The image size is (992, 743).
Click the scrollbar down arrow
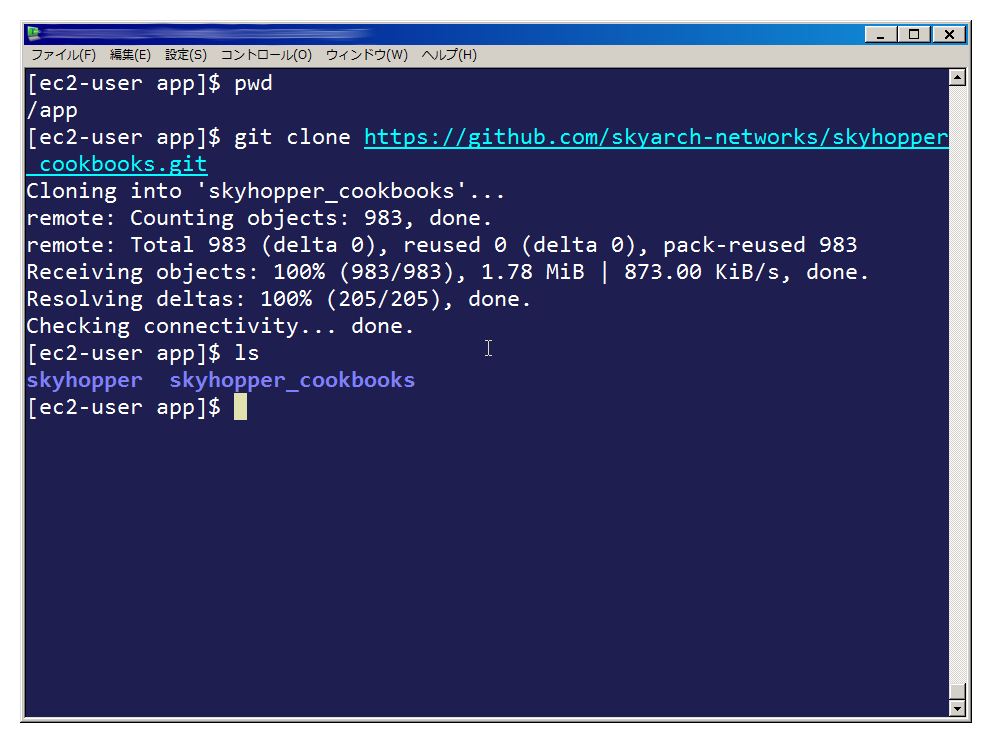[957, 708]
